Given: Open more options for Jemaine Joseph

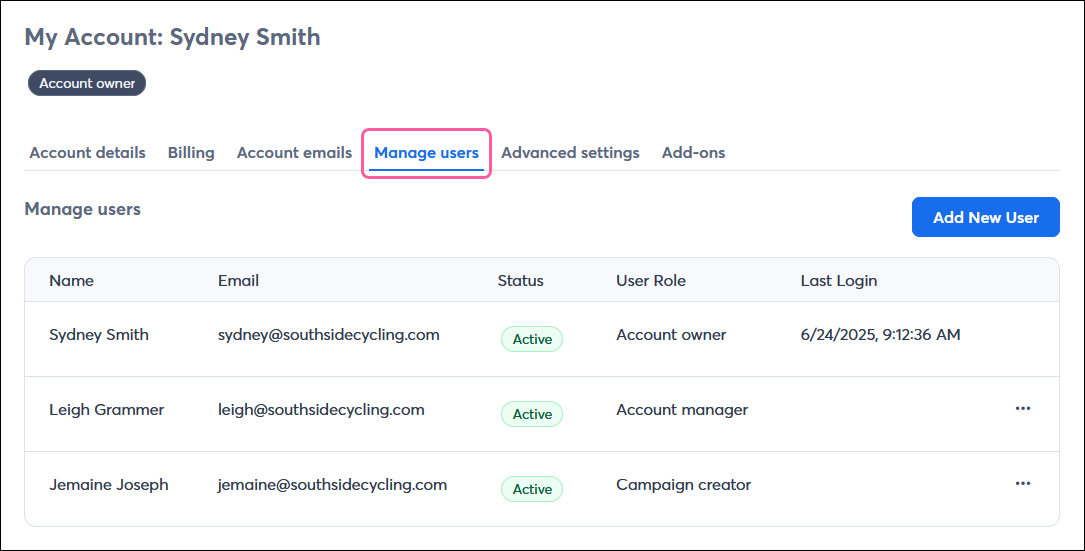Looking at the screenshot, I should click(x=1023, y=483).
